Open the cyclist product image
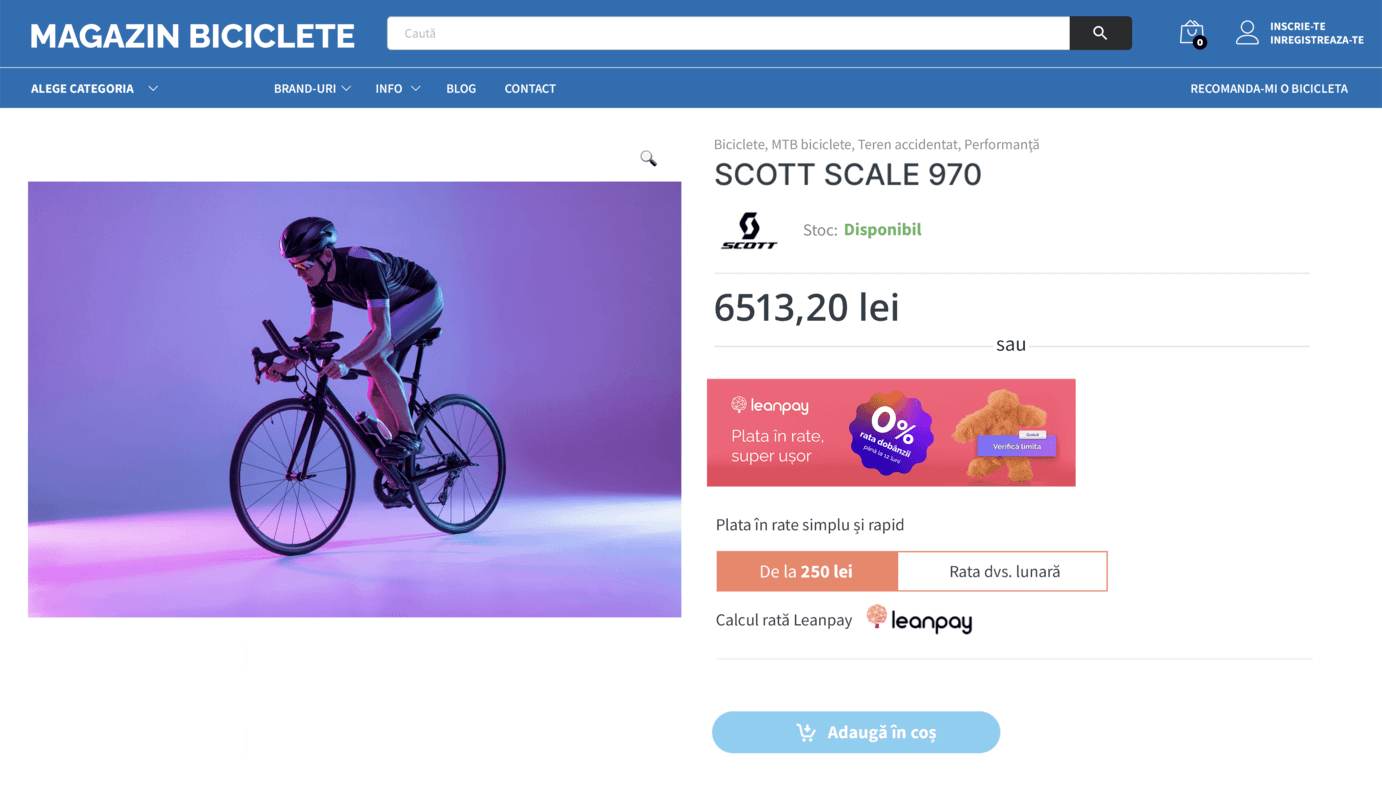The width and height of the screenshot is (1382, 799). click(354, 399)
